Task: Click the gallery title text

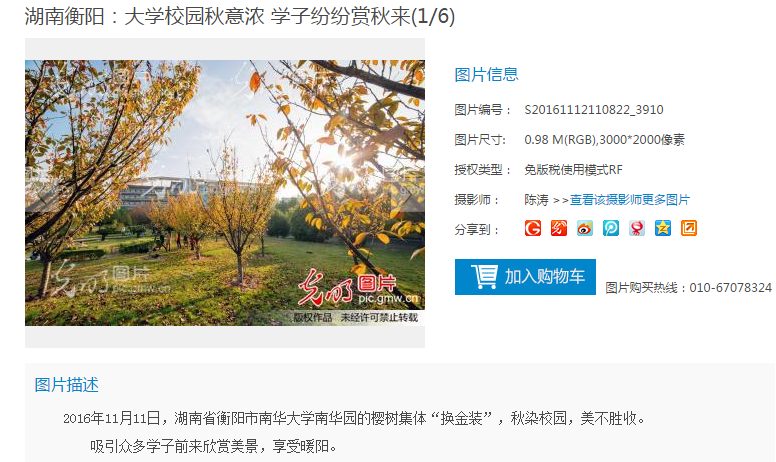Action: pyautogui.click(x=240, y=16)
